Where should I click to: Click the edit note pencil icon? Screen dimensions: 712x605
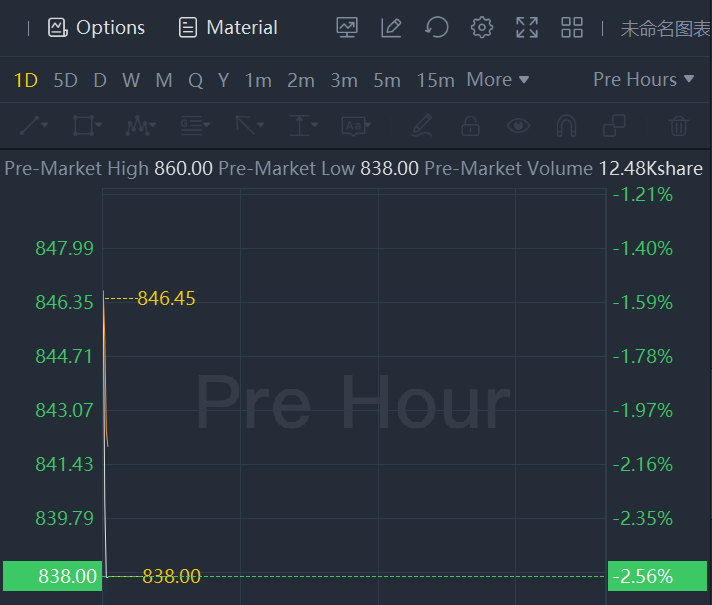click(391, 28)
